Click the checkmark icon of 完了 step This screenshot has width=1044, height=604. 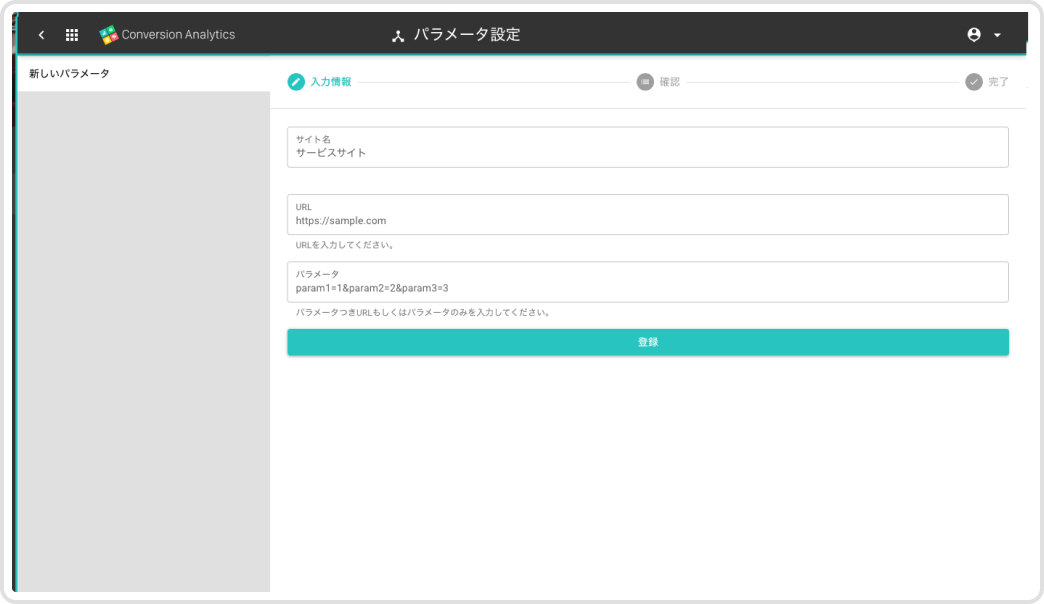tap(974, 82)
